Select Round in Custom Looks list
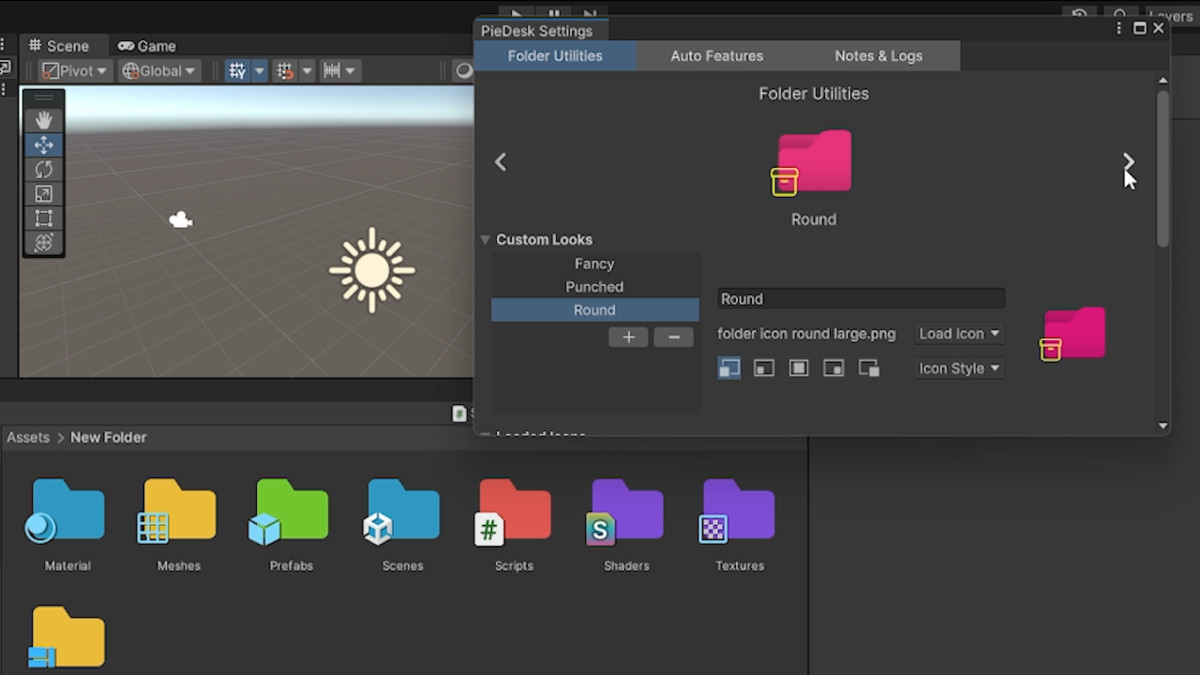 pos(595,310)
